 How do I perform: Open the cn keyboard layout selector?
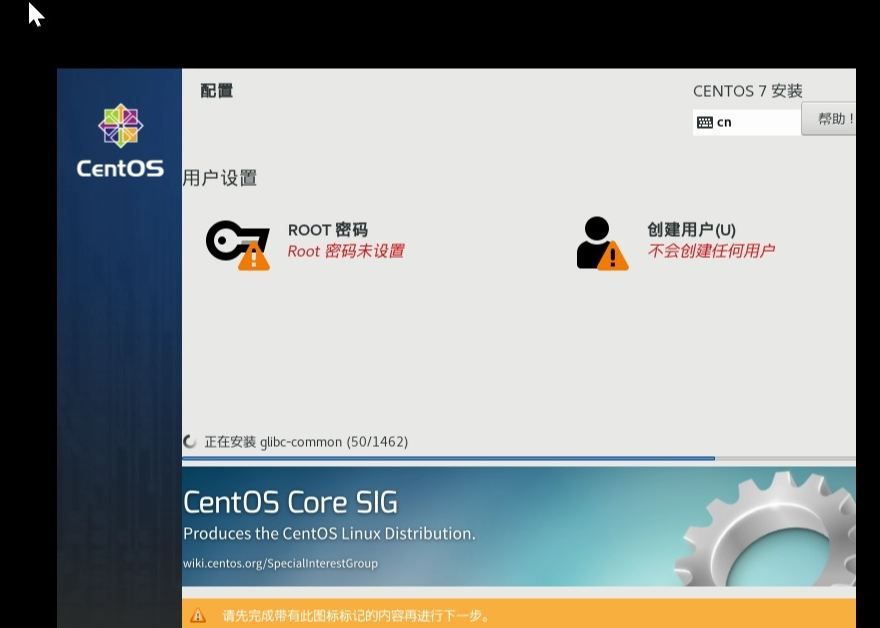click(746, 122)
